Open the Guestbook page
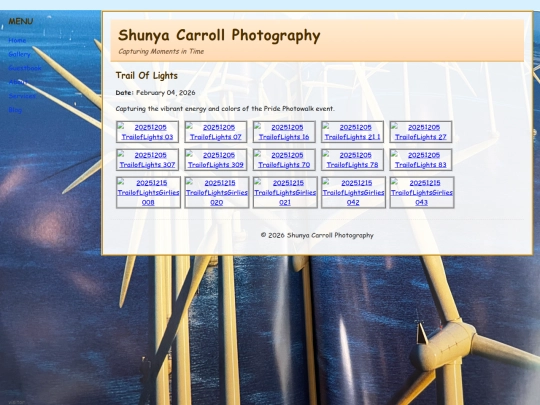This screenshot has height=405, width=540. click(25, 68)
